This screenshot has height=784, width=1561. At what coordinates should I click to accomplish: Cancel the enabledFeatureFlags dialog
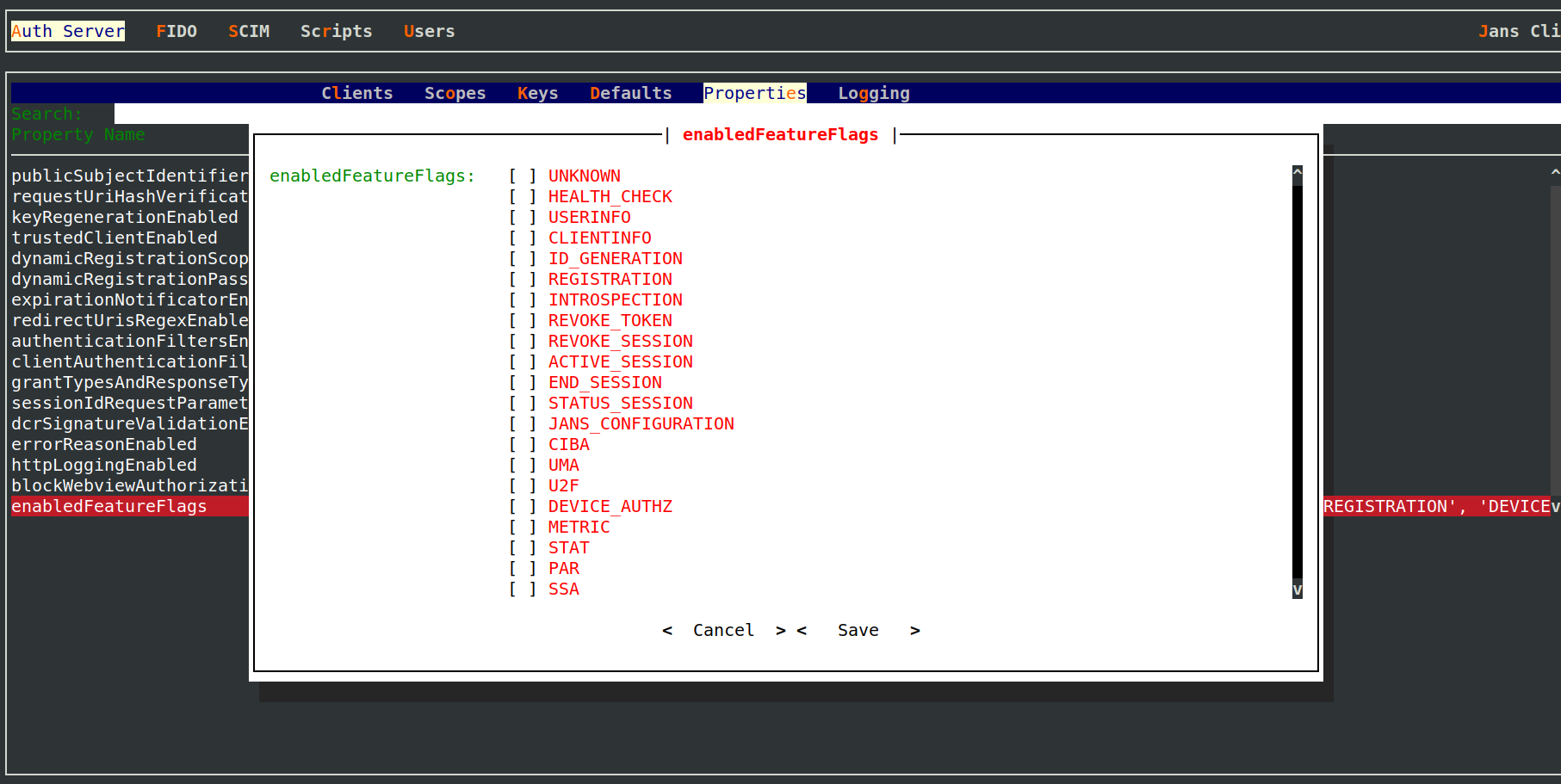723,631
